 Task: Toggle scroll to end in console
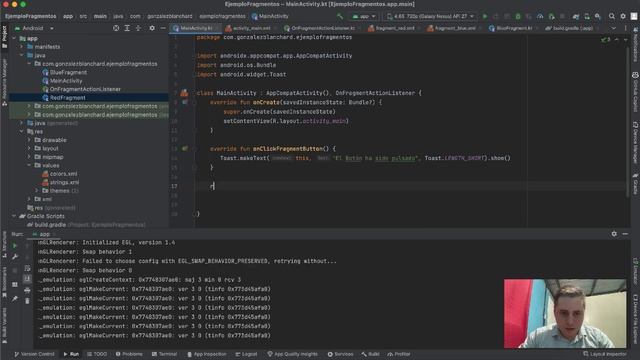point(27,279)
